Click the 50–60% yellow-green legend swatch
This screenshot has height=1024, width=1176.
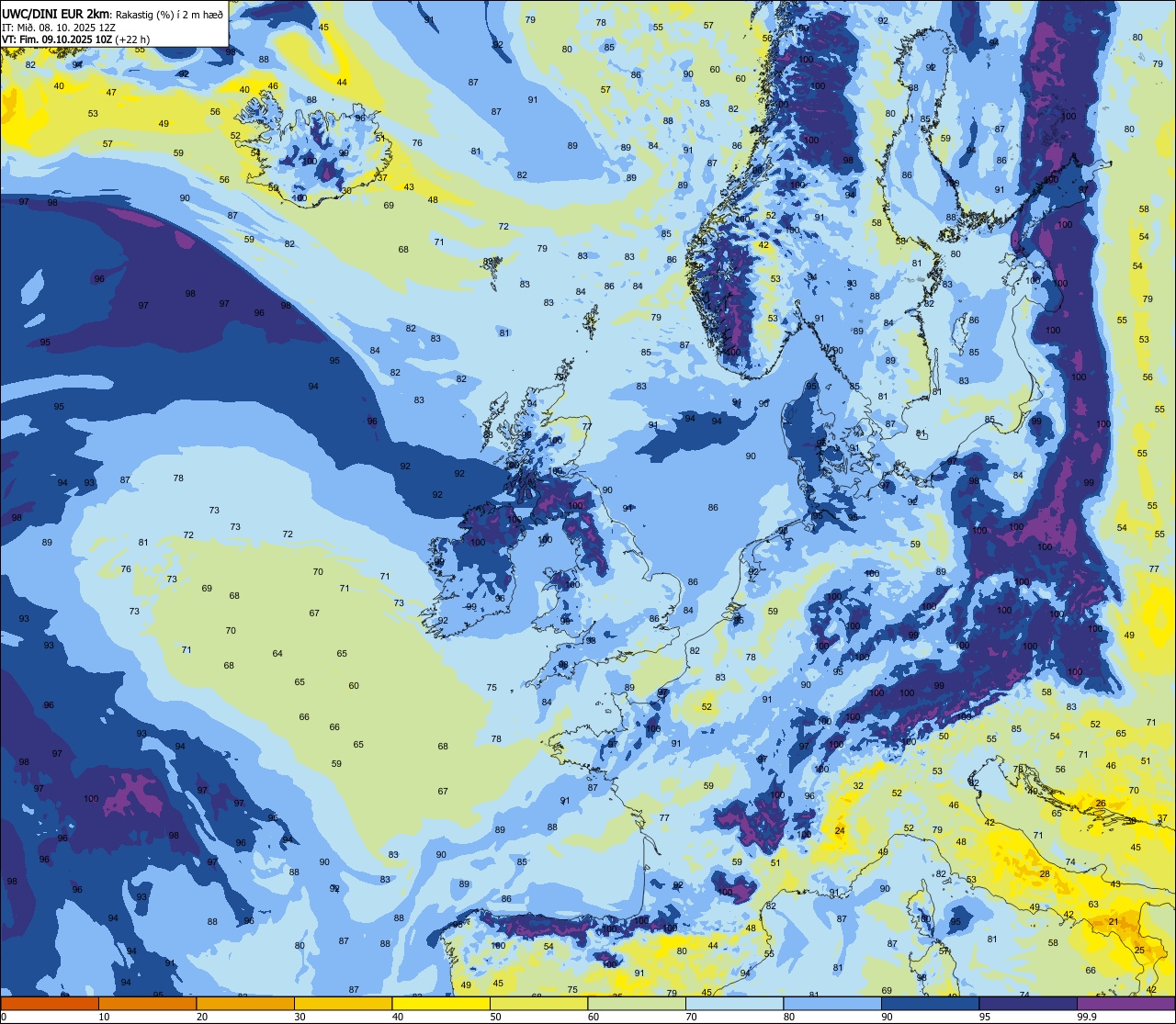538,1003
